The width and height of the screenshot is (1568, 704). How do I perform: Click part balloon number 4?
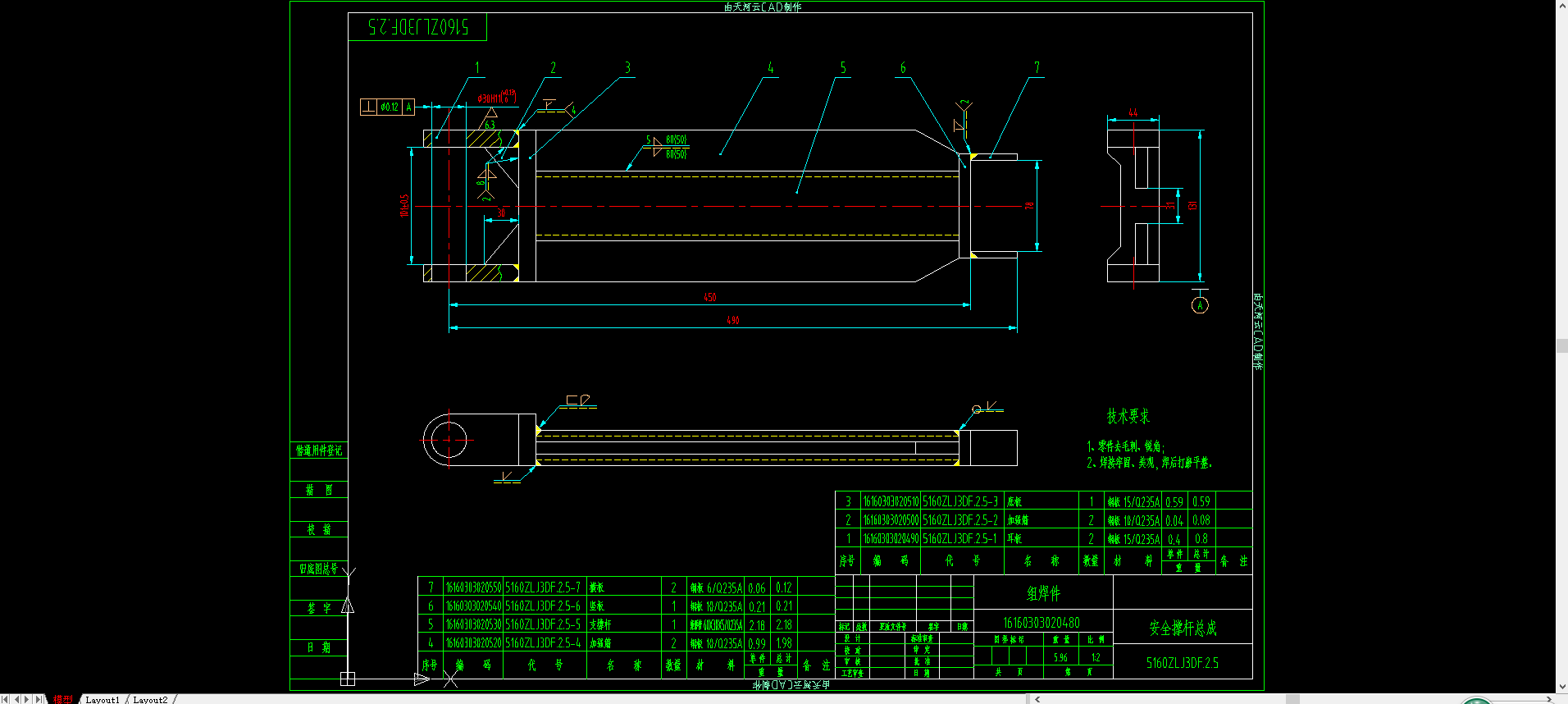(770, 68)
